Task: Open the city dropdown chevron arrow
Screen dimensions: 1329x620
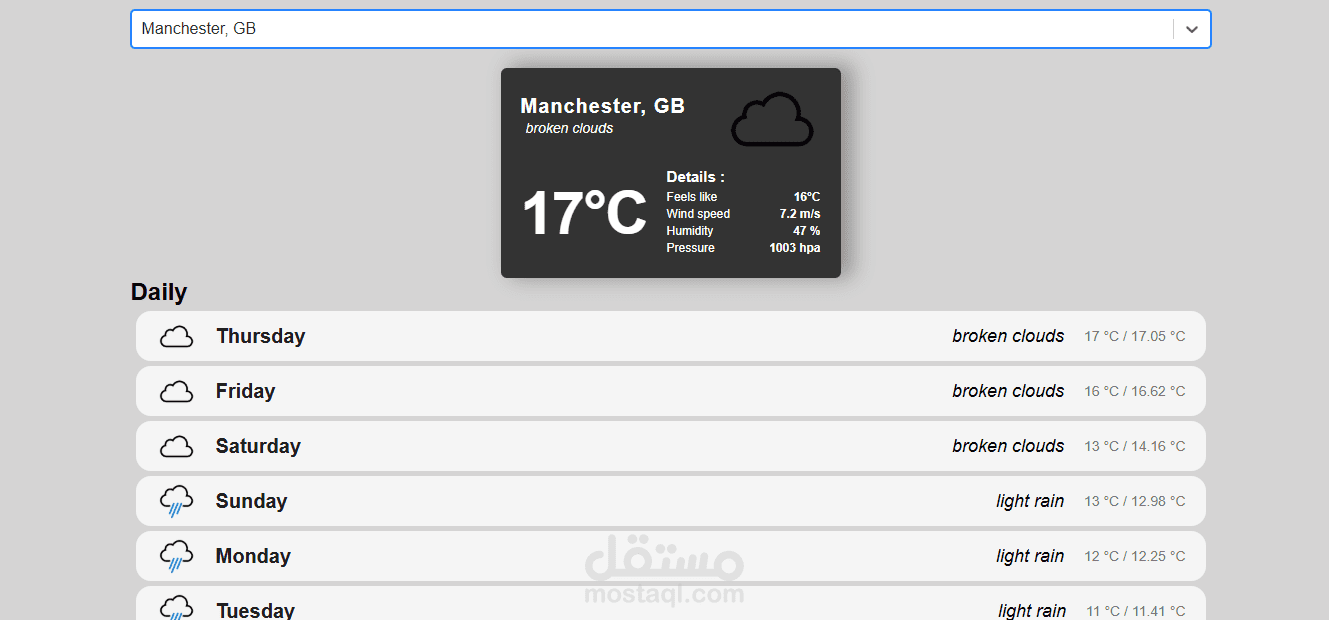Action: click(1191, 29)
